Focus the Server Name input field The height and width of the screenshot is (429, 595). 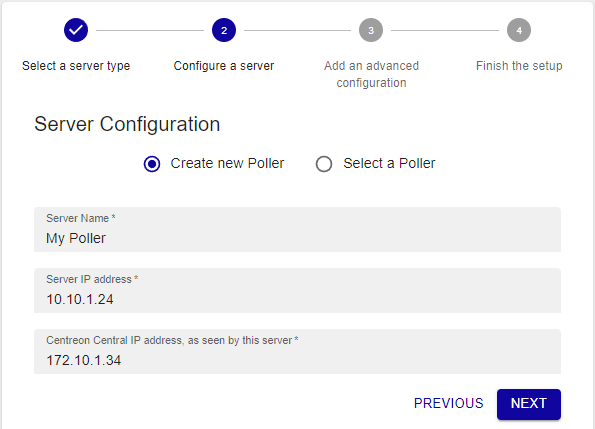click(298, 229)
